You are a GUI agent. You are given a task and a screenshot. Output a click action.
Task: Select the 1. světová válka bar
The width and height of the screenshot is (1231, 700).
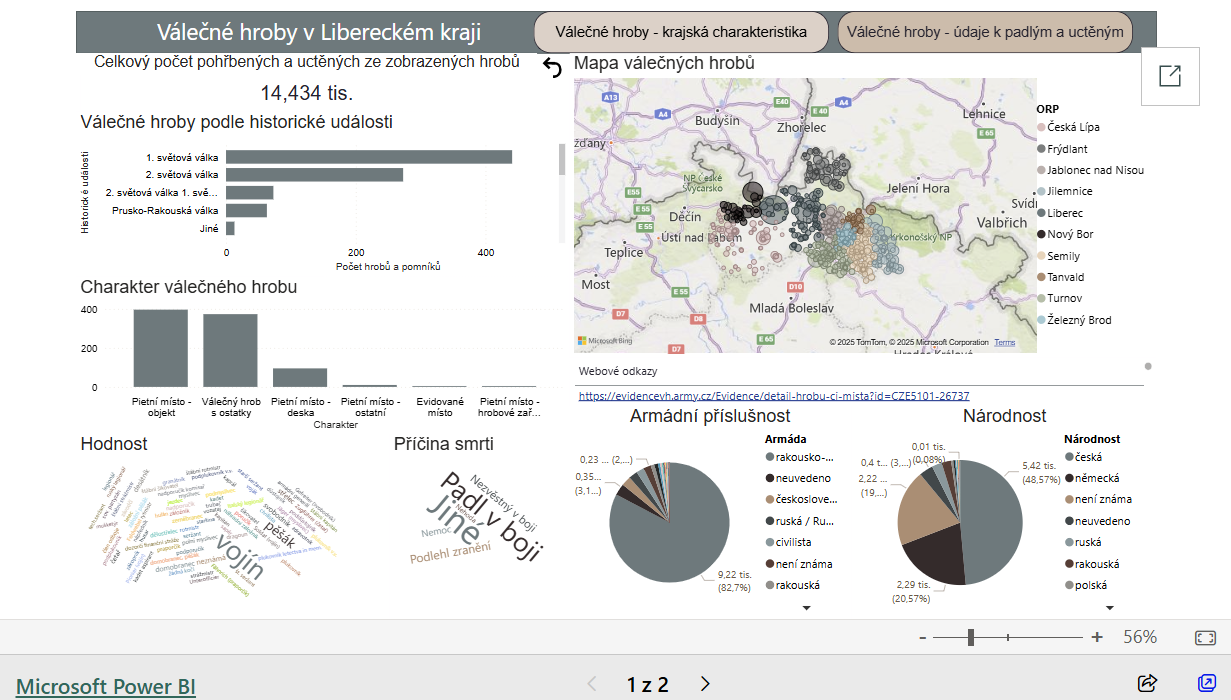point(368,157)
